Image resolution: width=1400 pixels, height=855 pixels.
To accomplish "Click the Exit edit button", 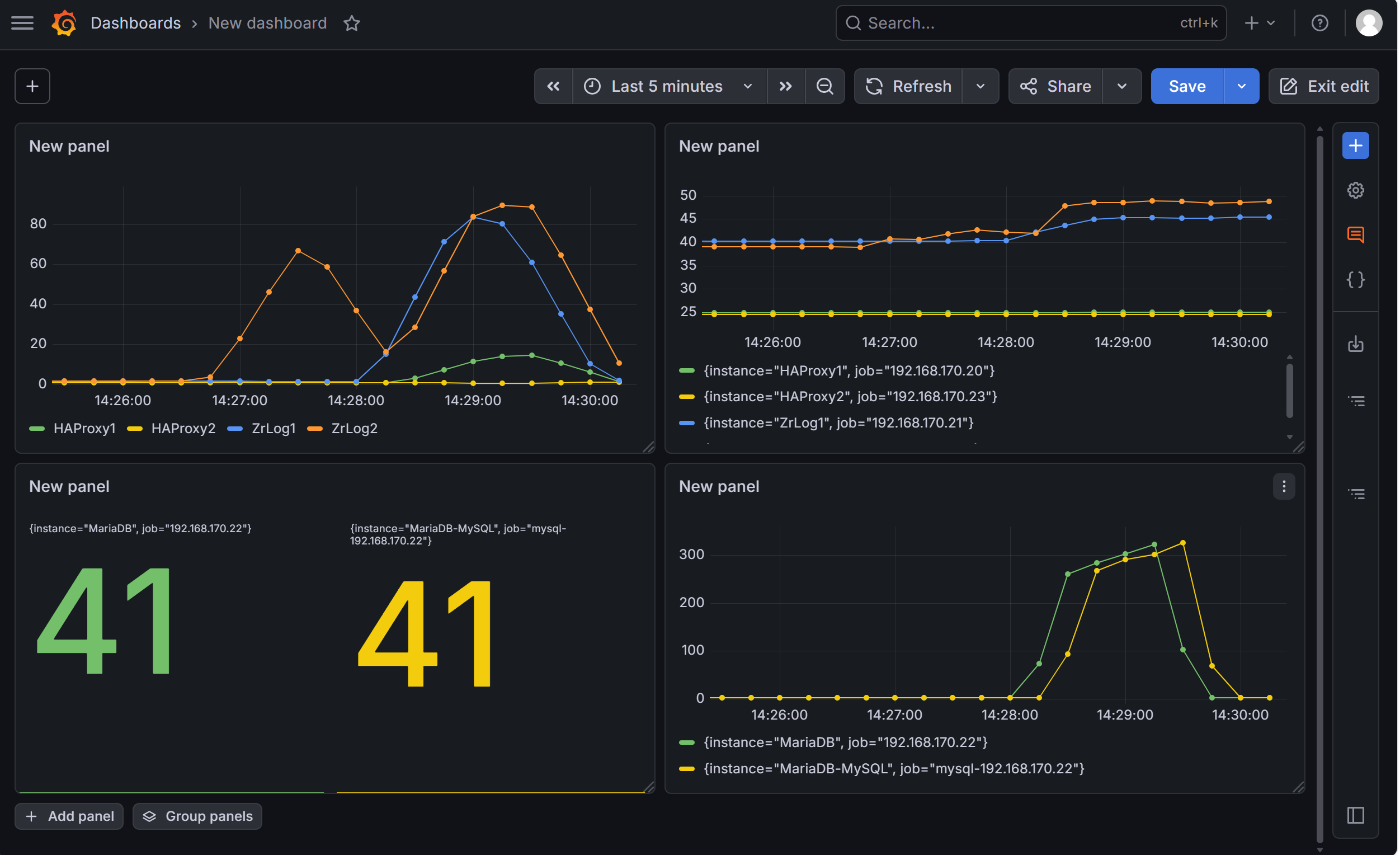I will pos(1323,86).
